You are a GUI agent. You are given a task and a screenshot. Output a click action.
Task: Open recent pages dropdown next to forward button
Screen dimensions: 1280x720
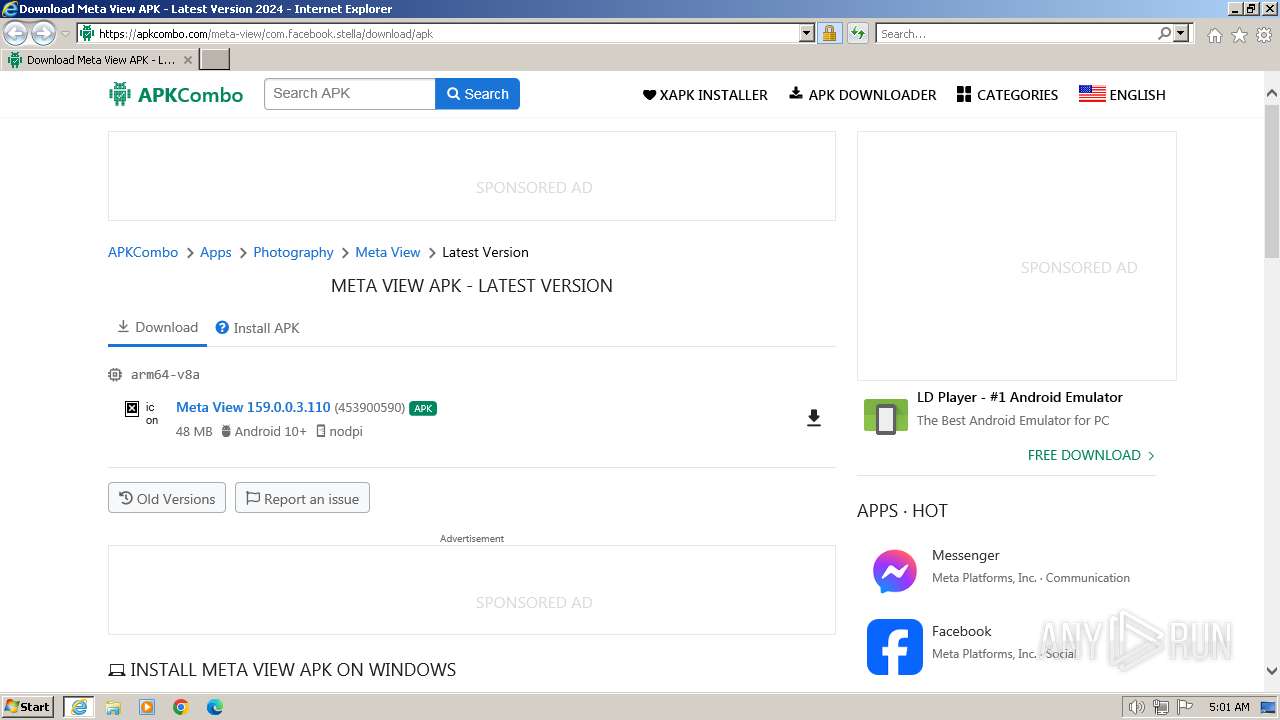coord(65,34)
